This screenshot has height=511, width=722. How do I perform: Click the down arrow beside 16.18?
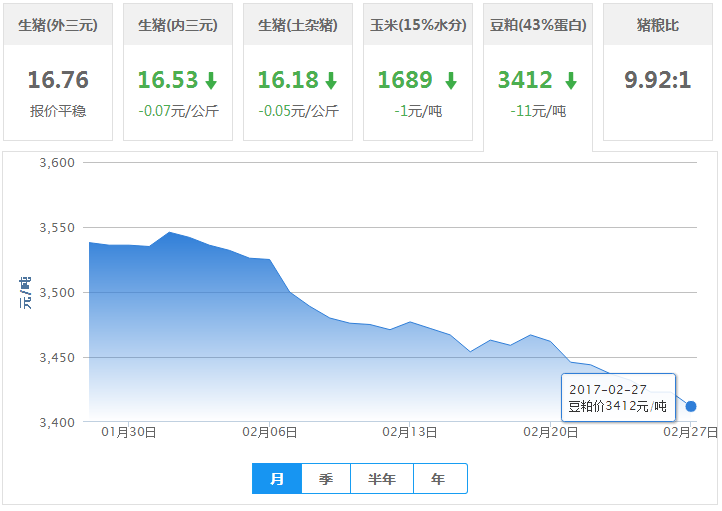[331, 81]
